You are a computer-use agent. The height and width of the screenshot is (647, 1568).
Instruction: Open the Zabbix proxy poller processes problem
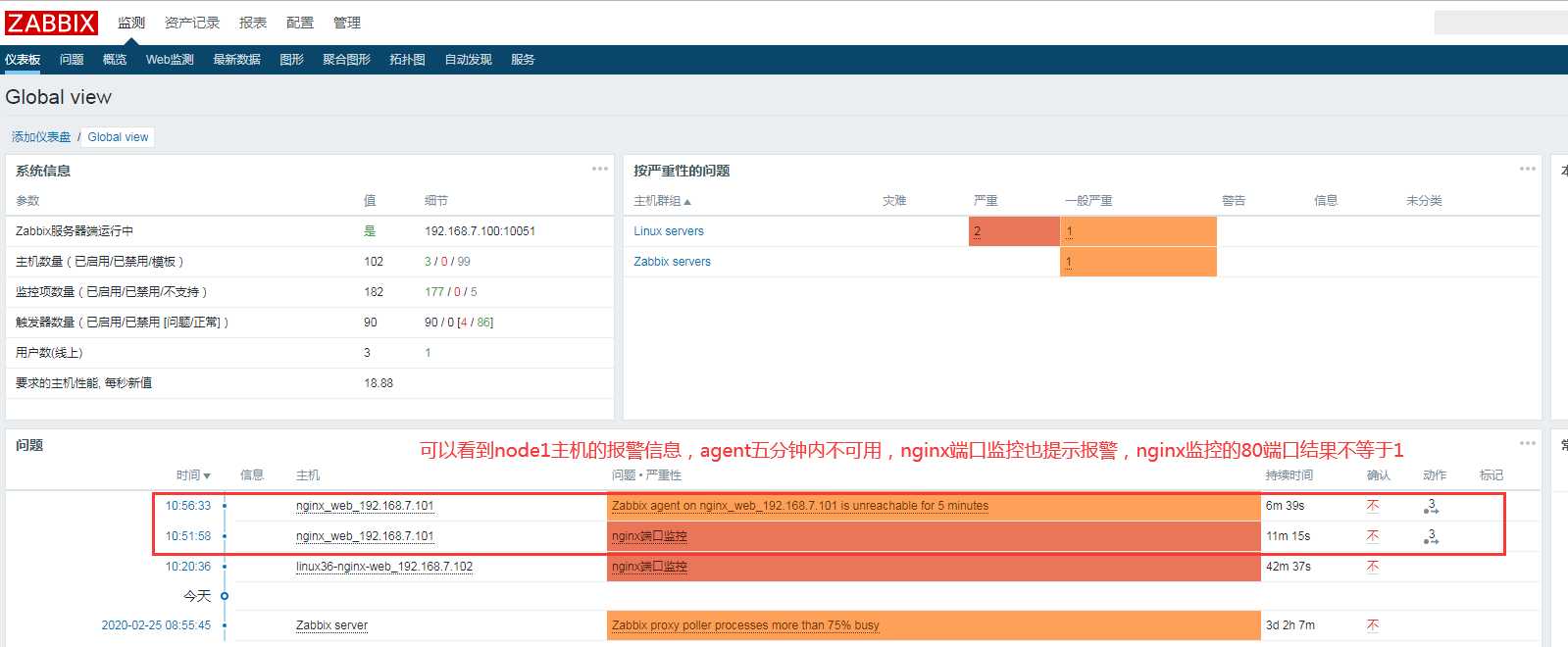[x=745, y=625]
